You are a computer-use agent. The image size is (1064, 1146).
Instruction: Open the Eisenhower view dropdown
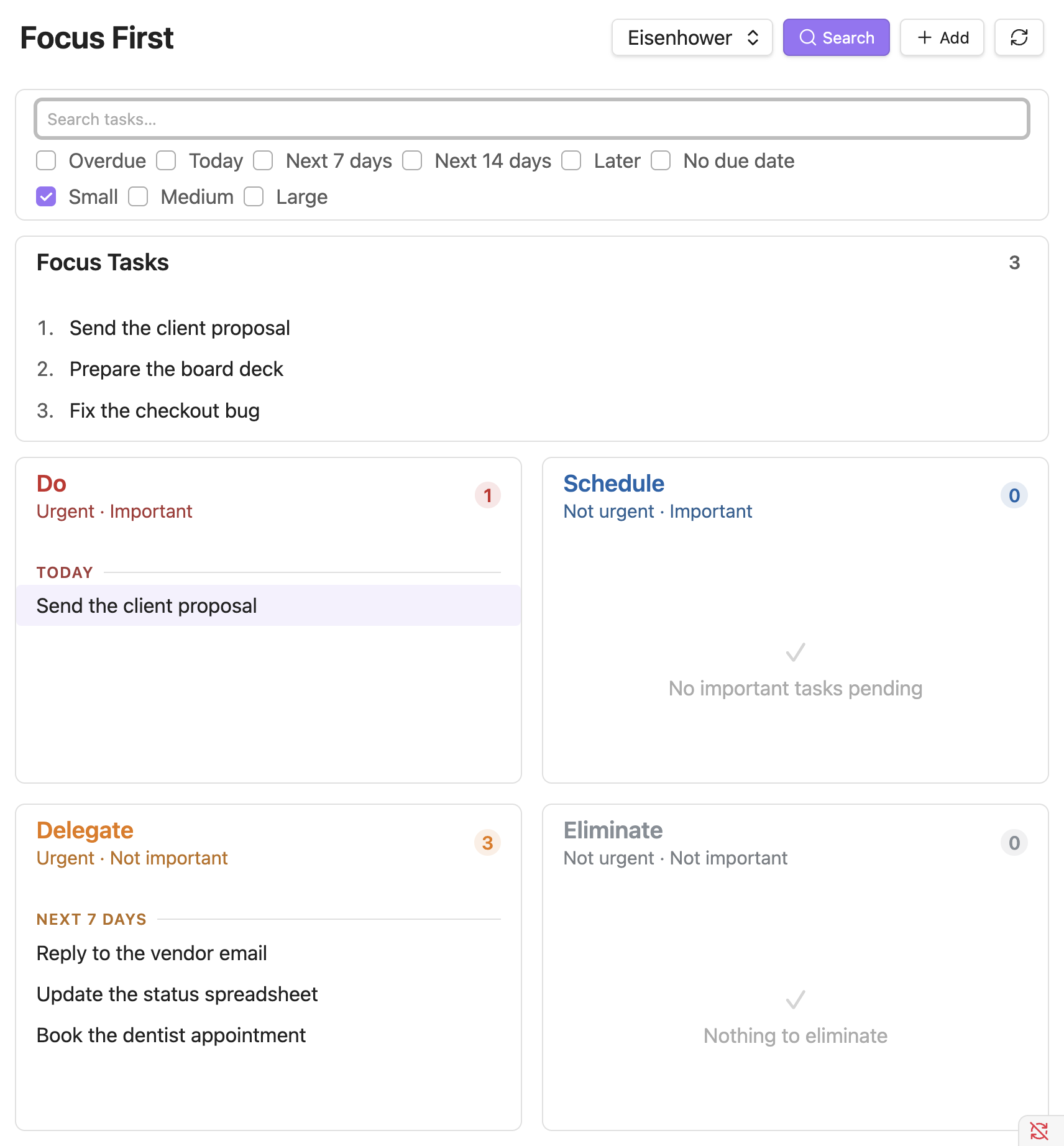pos(692,37)
